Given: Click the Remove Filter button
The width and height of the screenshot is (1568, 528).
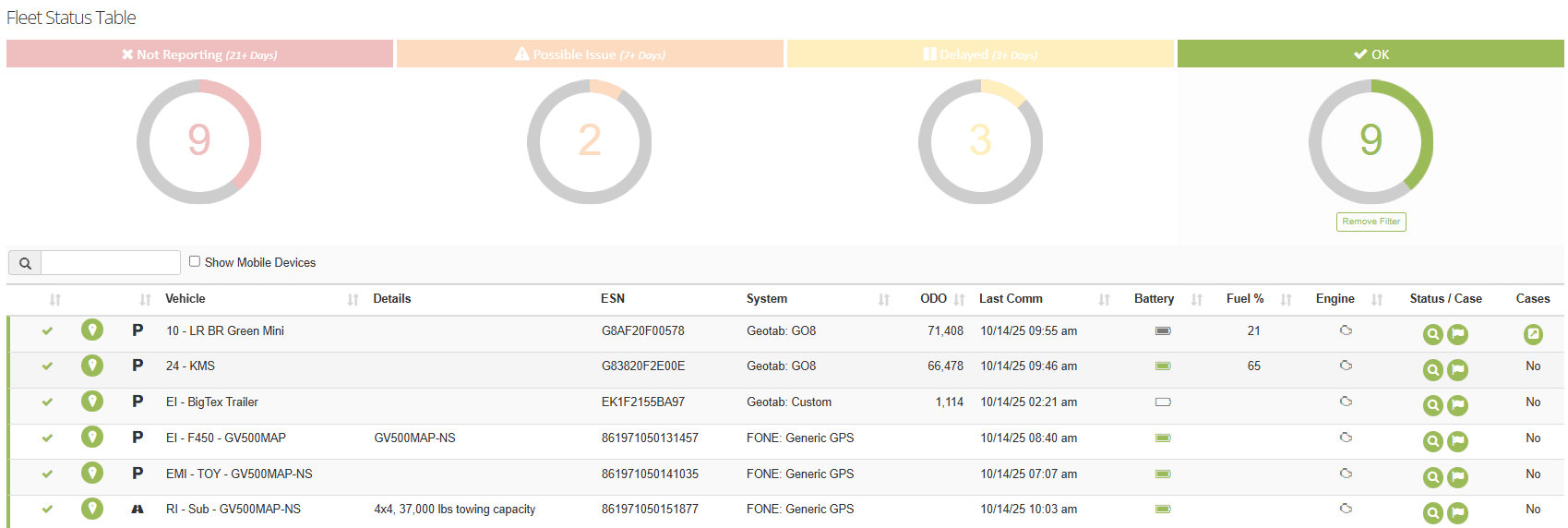Looking at the screenshot, I should tap(1371, 222).
